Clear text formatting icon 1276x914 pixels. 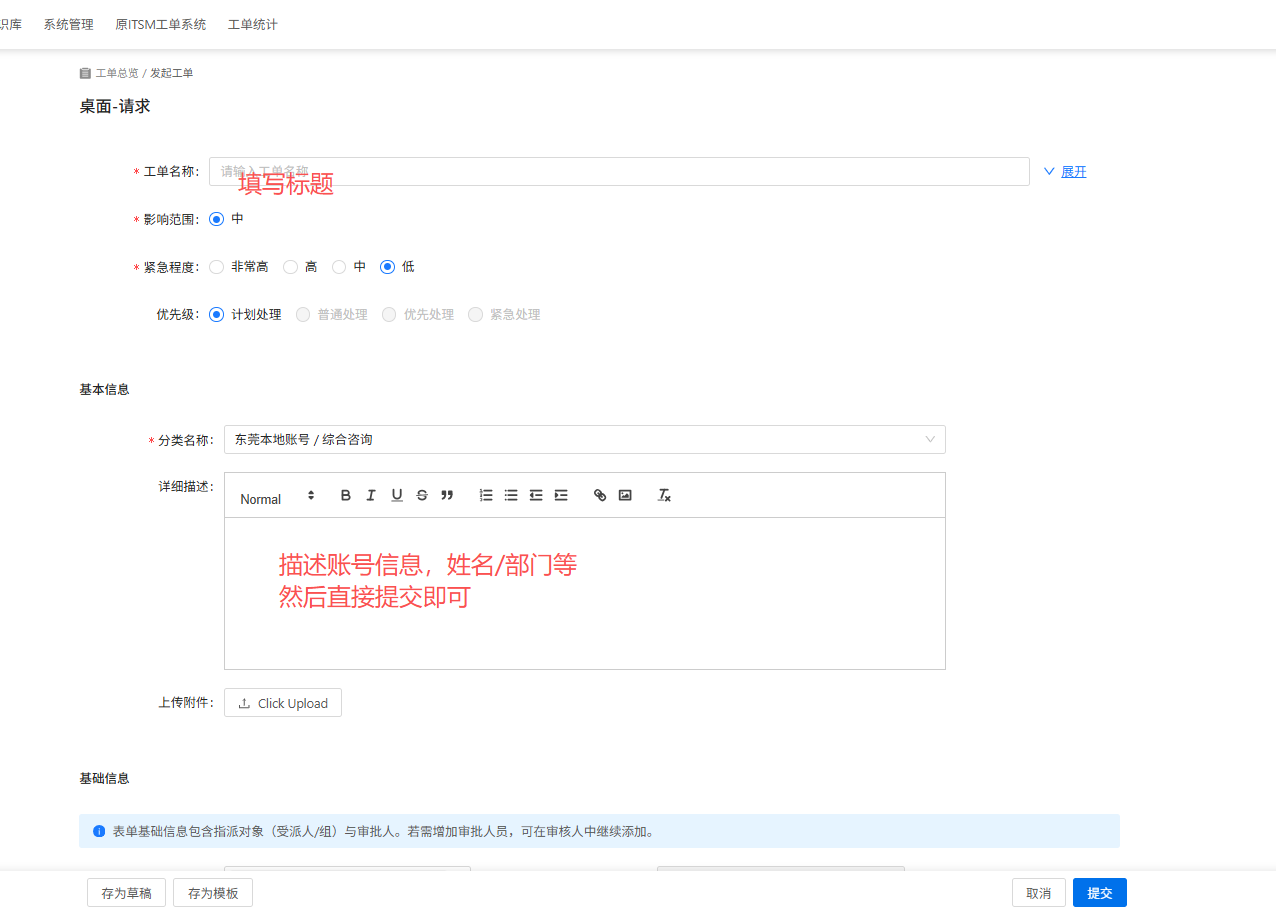coord(664,495)
